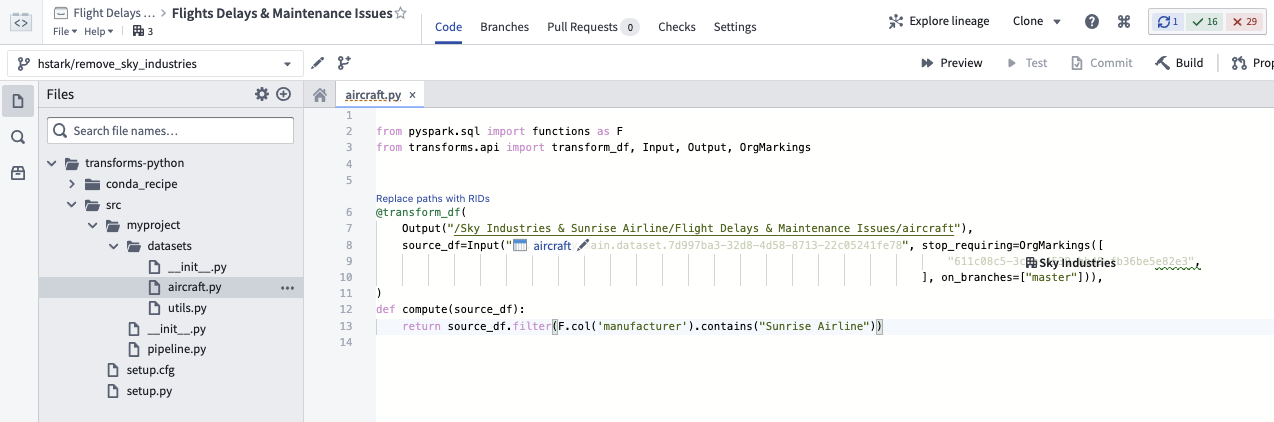This screenshot has width=1274, height=422.
Task: Go to the editor home tab icon
Action: click(320, 95)
